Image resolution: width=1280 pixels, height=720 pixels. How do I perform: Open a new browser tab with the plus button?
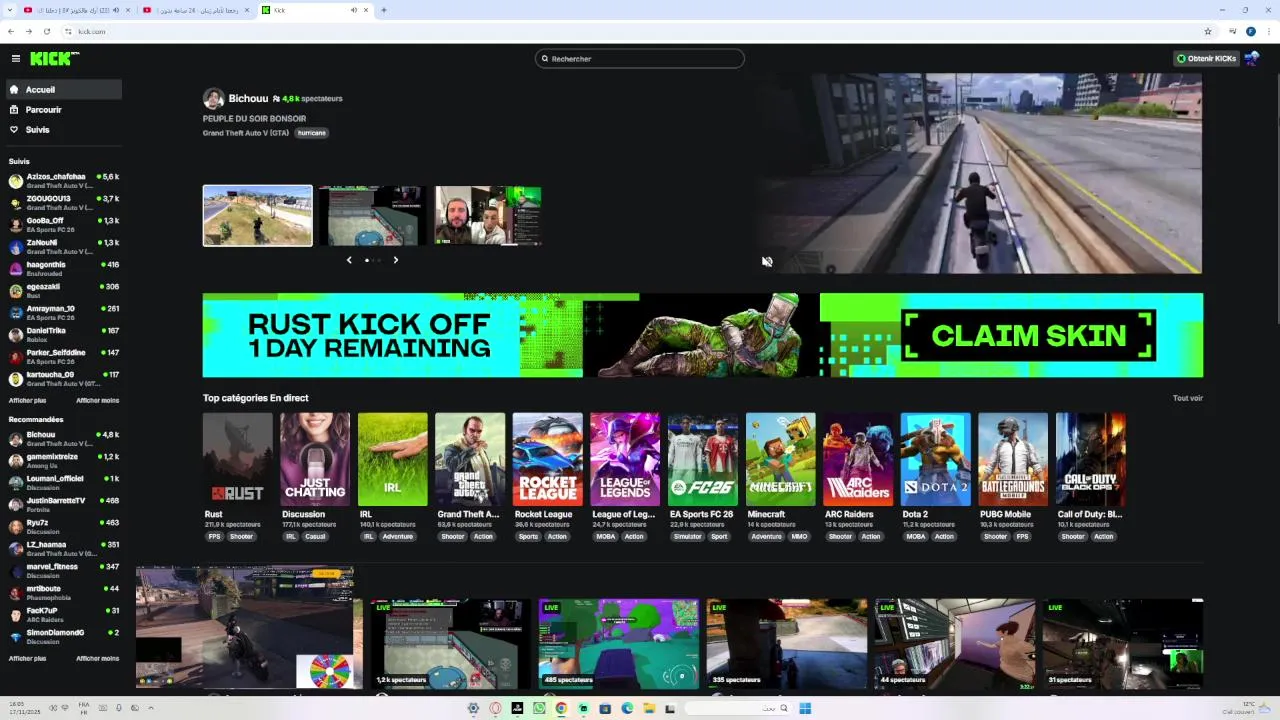[x=384, y=10]
